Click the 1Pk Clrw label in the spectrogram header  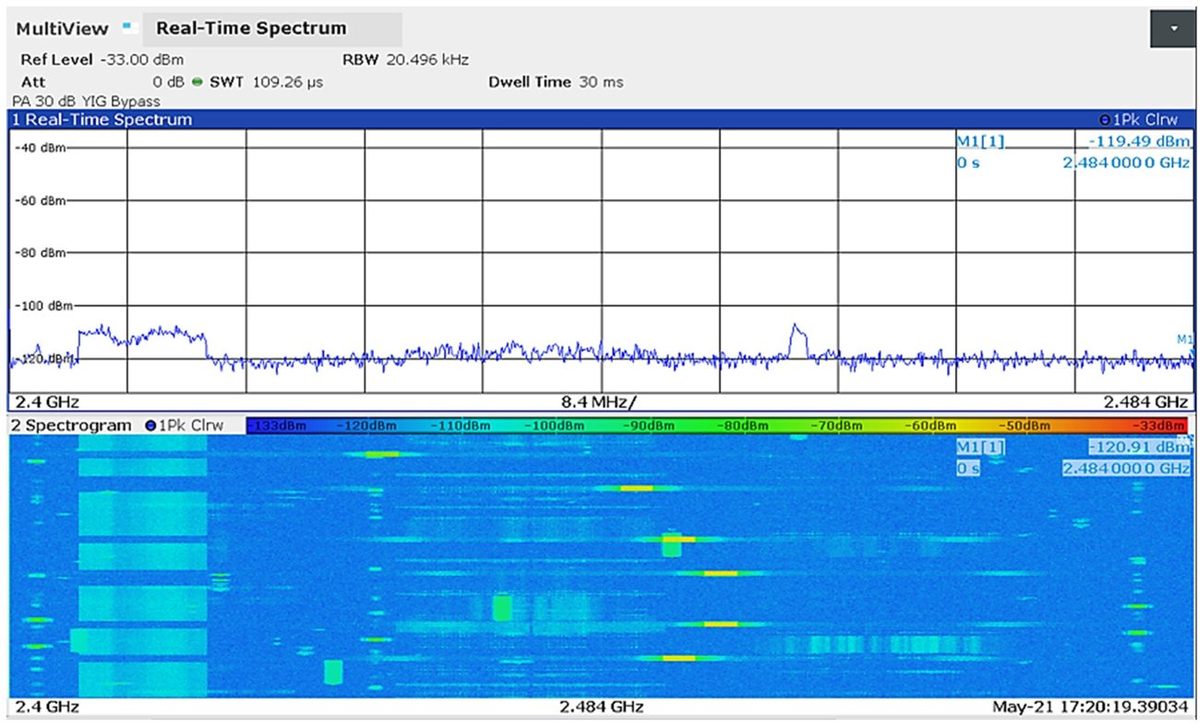[x=193, y=425]
